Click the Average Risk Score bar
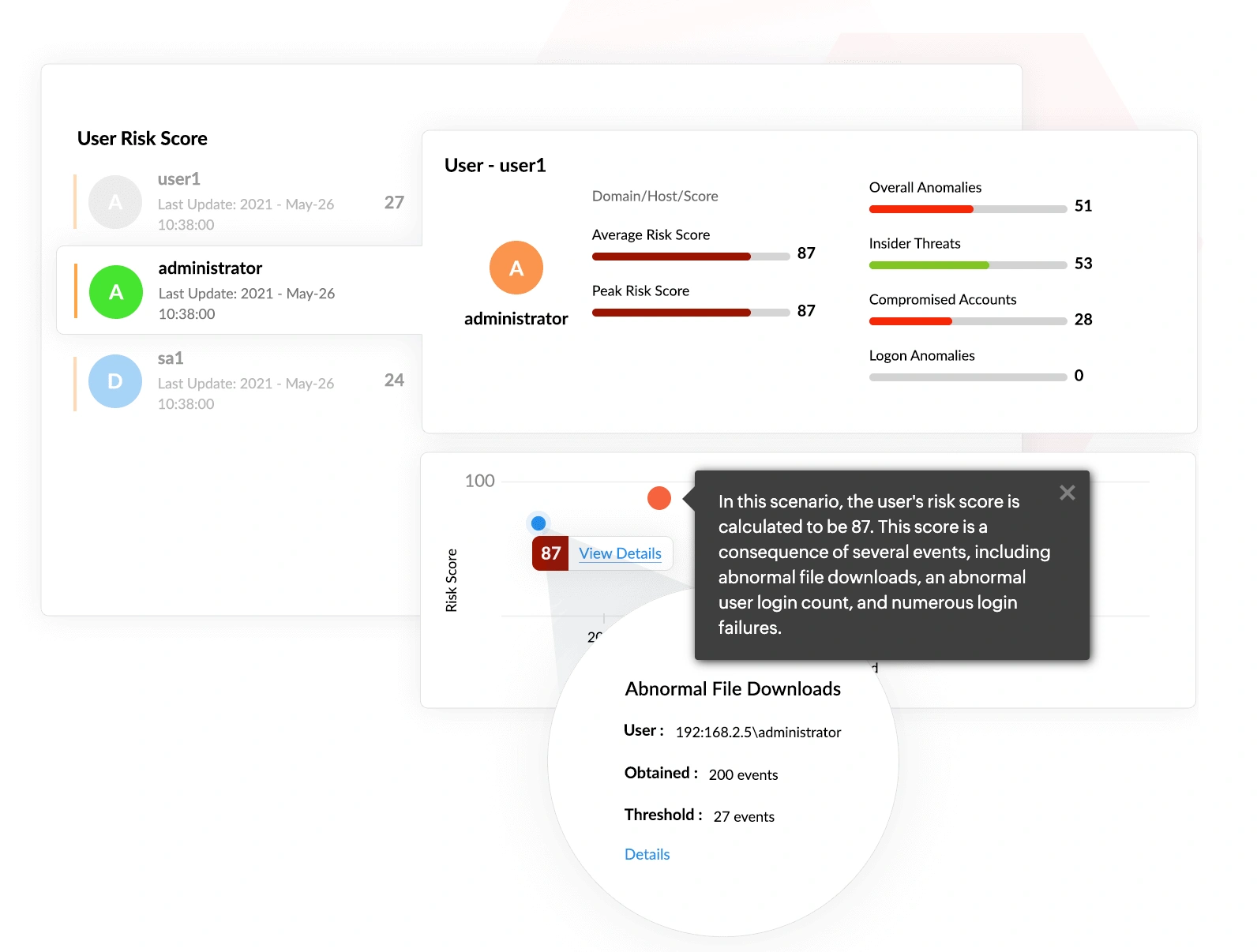 click(x=691, y=257)
